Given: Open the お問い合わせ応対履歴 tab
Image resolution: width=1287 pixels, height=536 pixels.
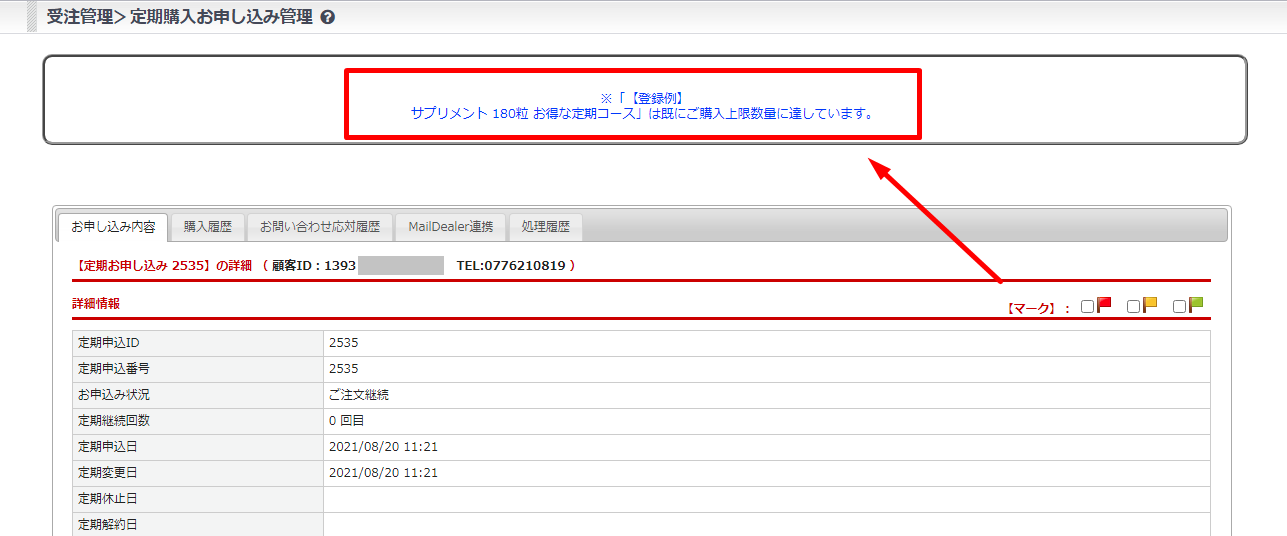Looking at the screenshot, I should point(319,227).
